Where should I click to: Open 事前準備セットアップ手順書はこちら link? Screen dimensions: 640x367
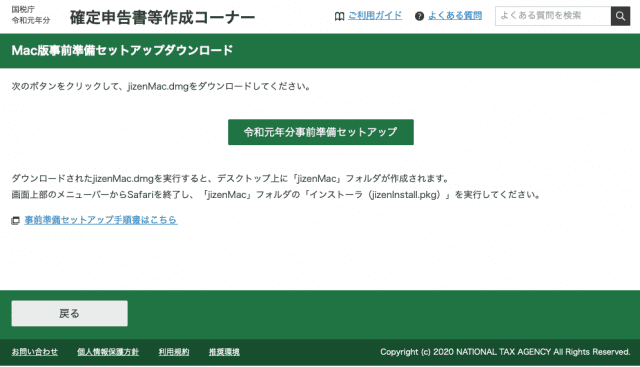tap(101, 220)
